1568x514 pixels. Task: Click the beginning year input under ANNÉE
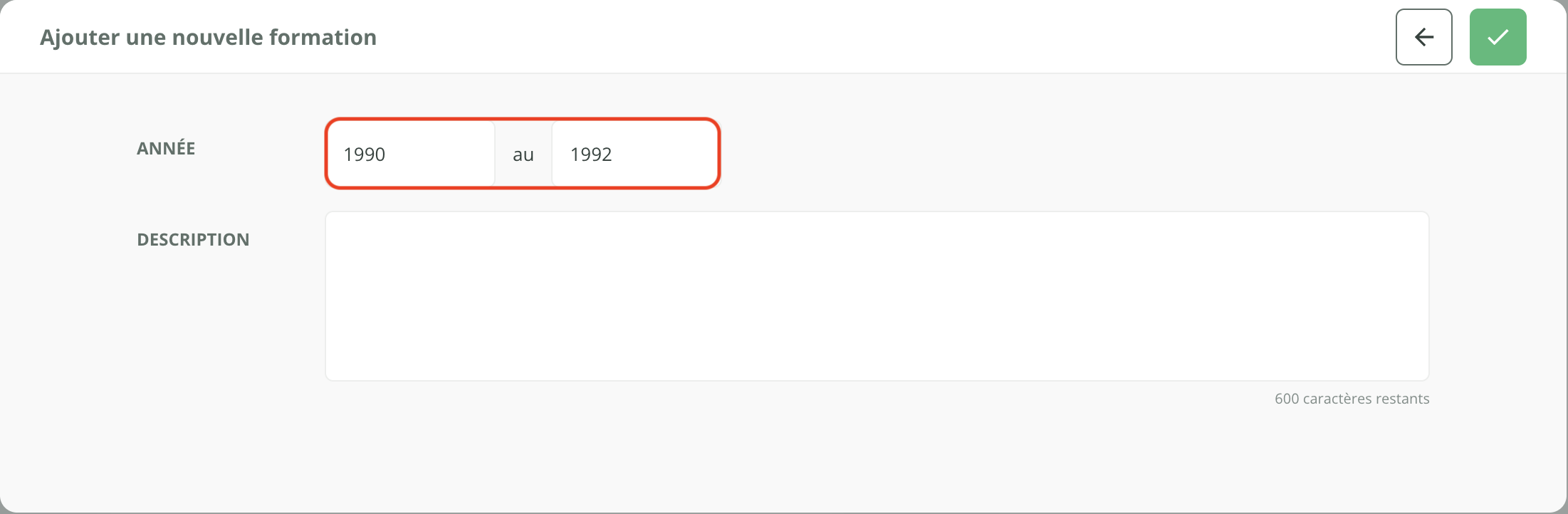pos(410,154)
